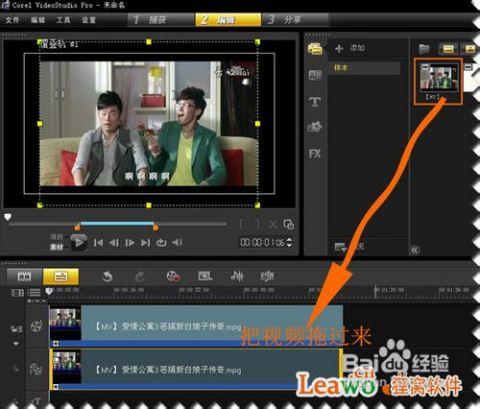Jump to the start of the clip
Screen dimensions: 480x409
coord(98,242)
